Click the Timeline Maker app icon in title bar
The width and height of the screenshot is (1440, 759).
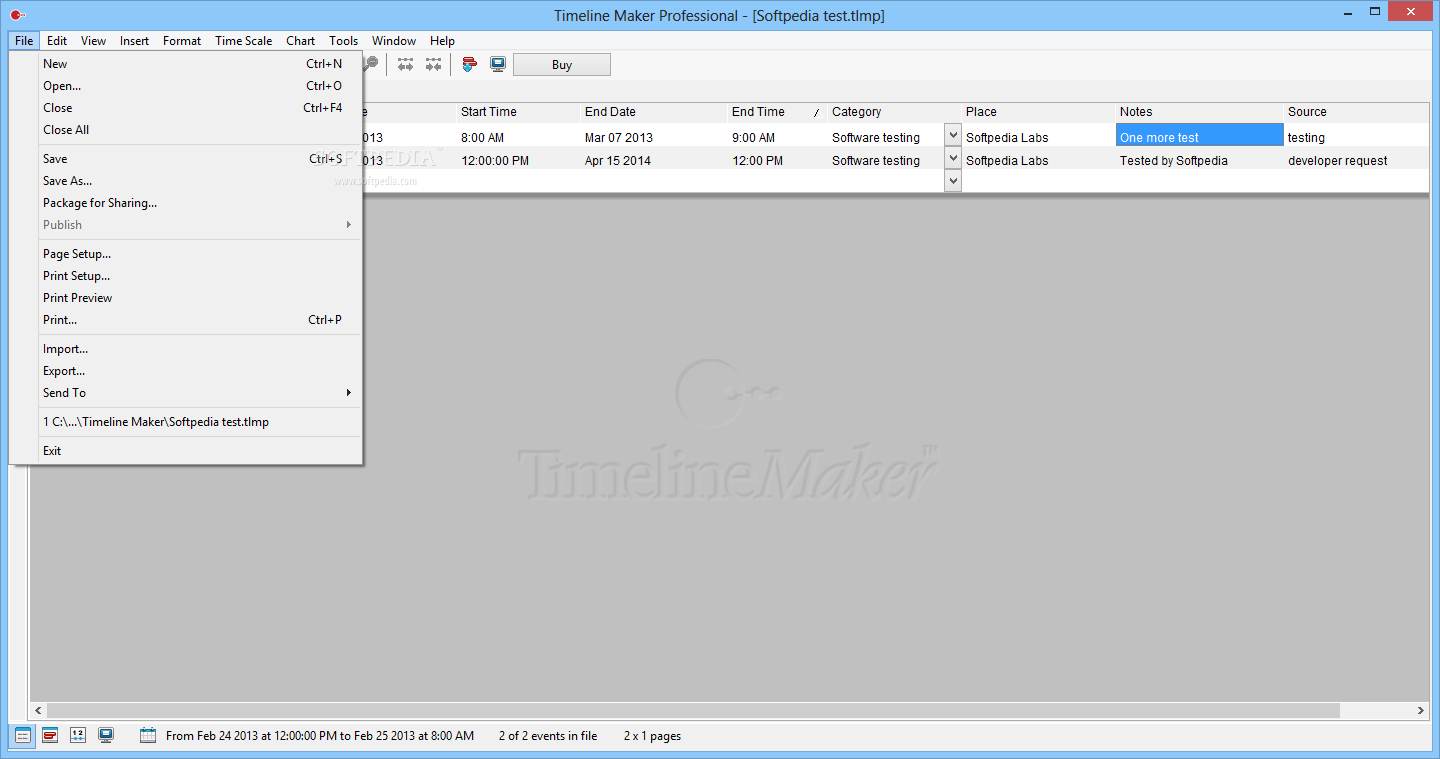pos(16,15)
